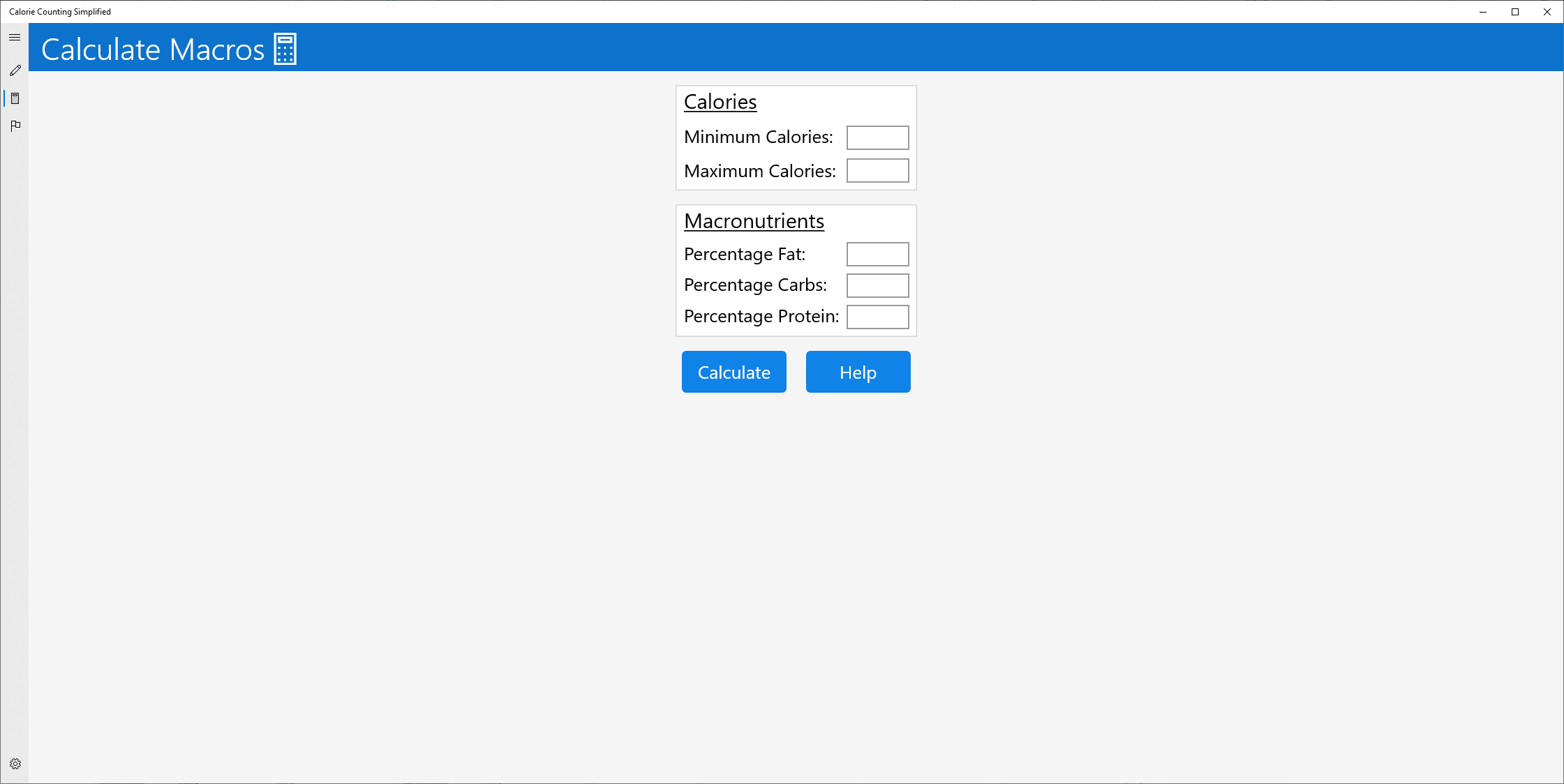Viewport: 1564px width, 784px height.
Task: Minimize the Calorie Counting Simplified window
Action: (1483, 12)
